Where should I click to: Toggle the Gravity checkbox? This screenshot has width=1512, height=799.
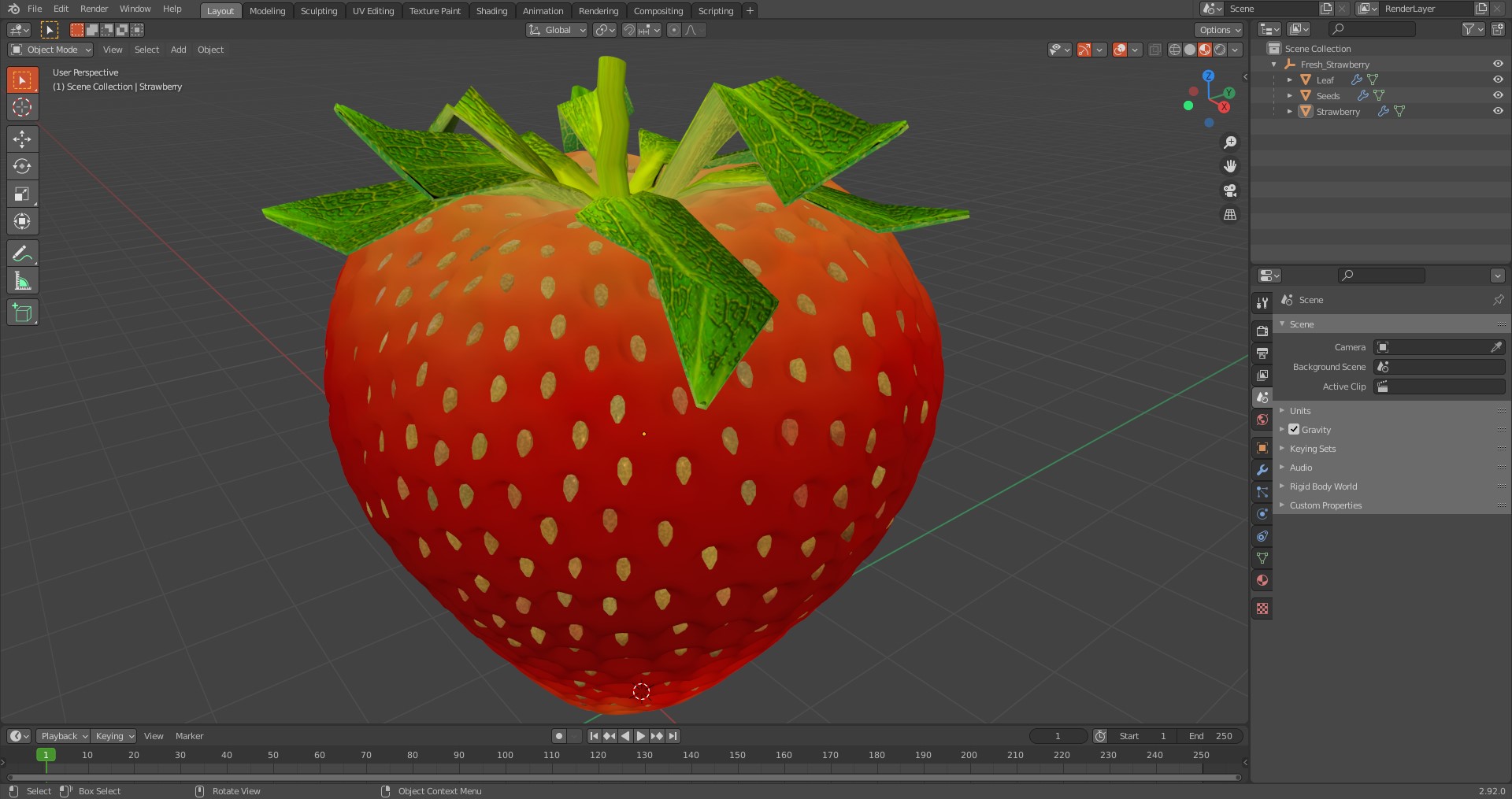pyautogui.click(x=1294, y=429)
